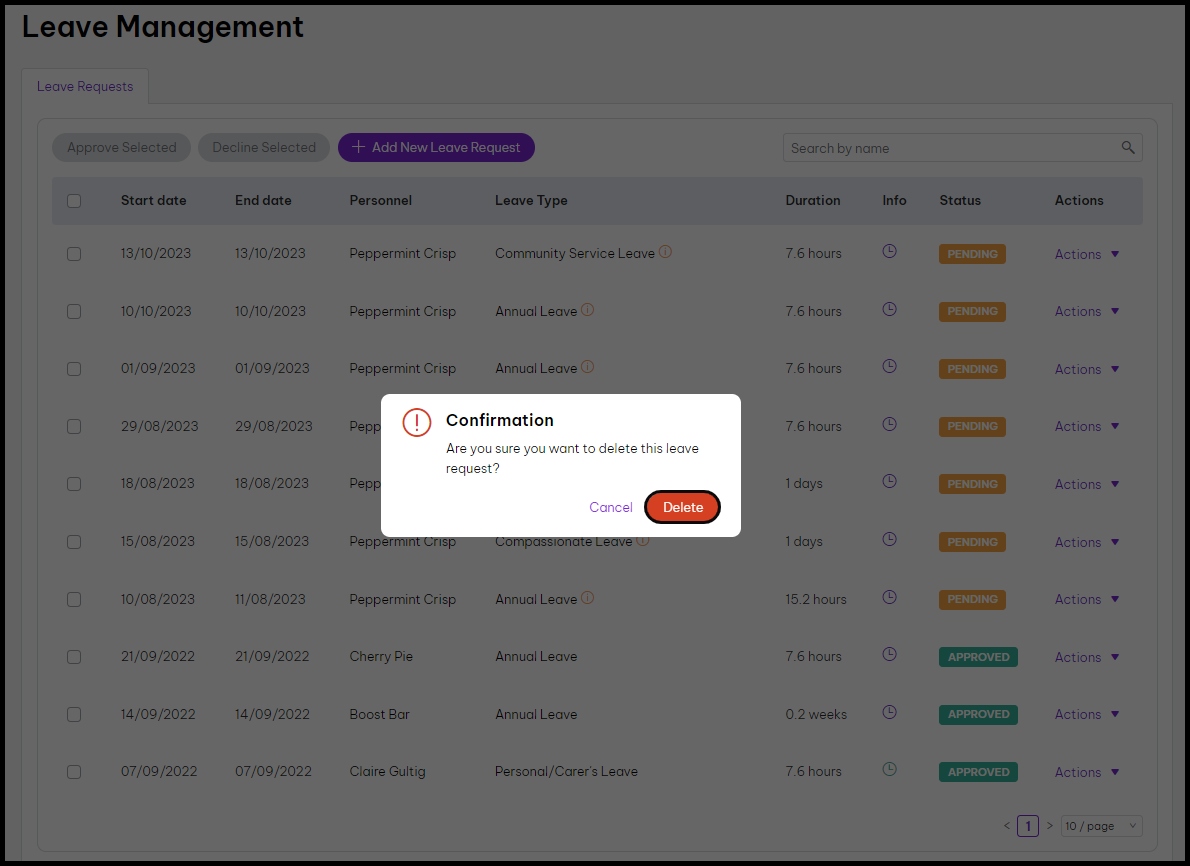Viewport: 1190px width, 866px height.
Task: Click the Add New Leave Request button
Action: (436, 147)
